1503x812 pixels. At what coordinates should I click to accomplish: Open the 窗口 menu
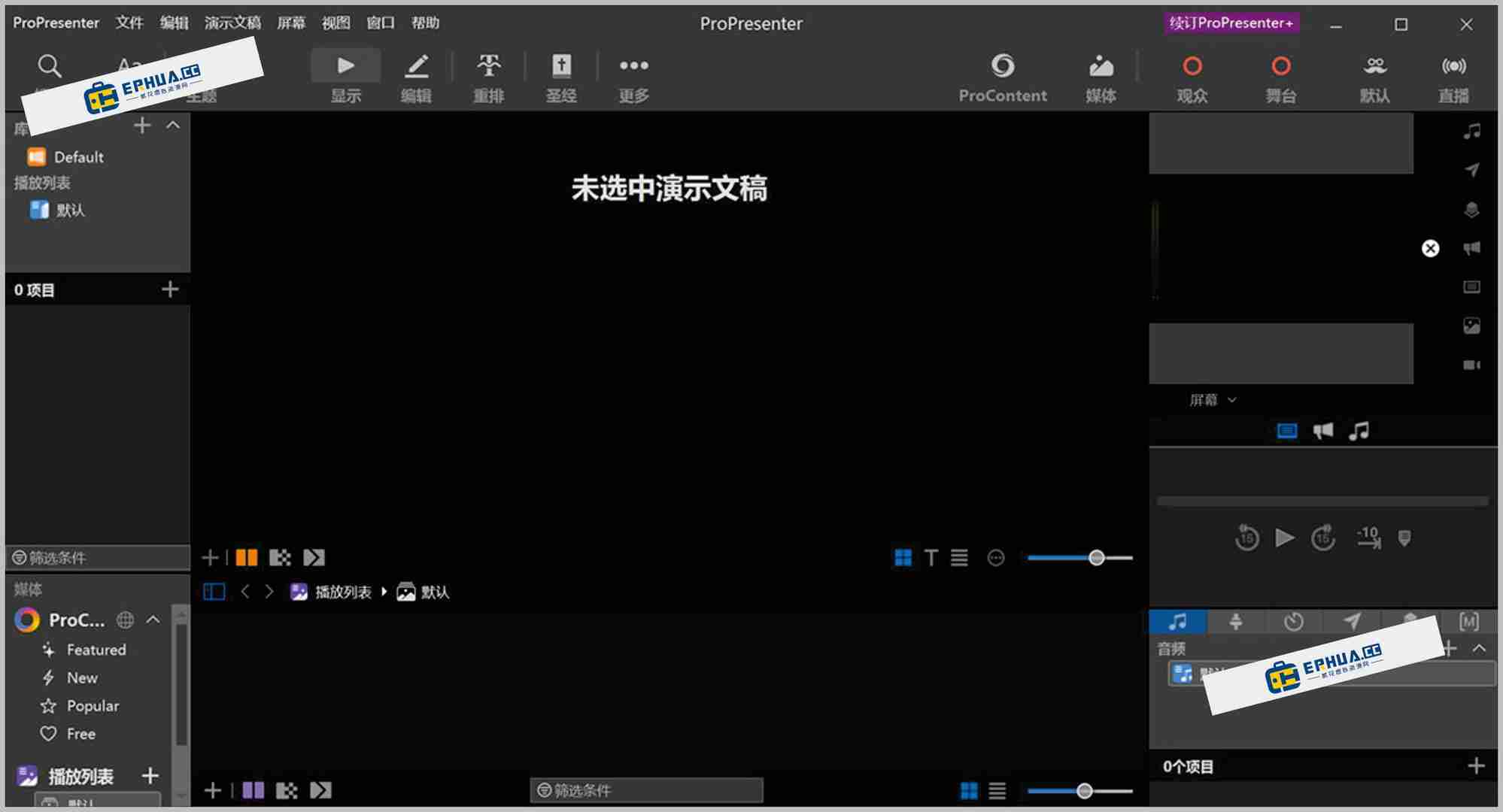coord(381,23)
